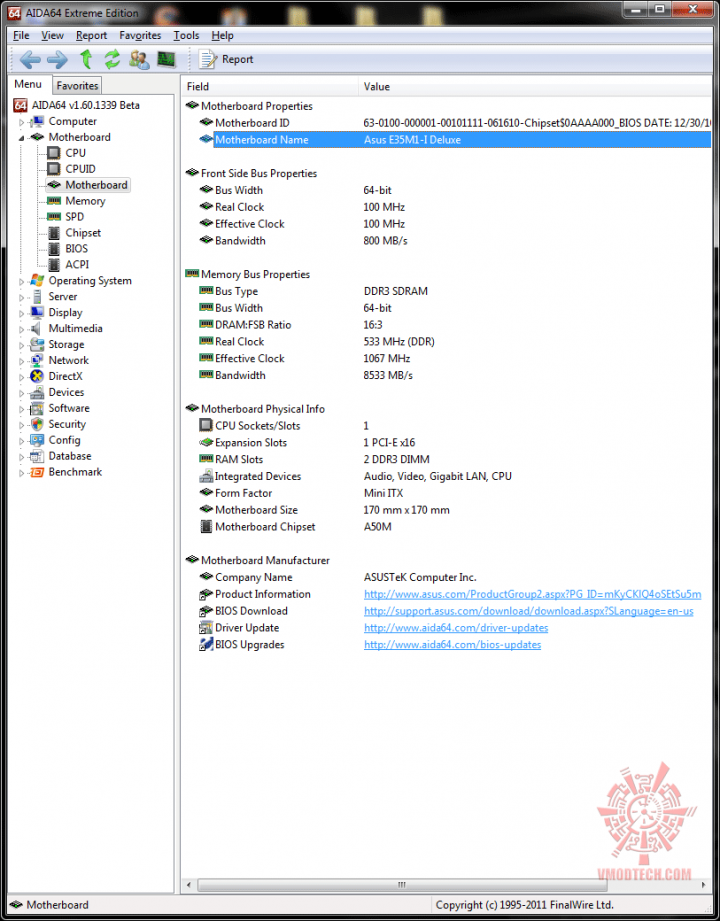
Task: Open the Favorites menu
Action: [140, 36]
